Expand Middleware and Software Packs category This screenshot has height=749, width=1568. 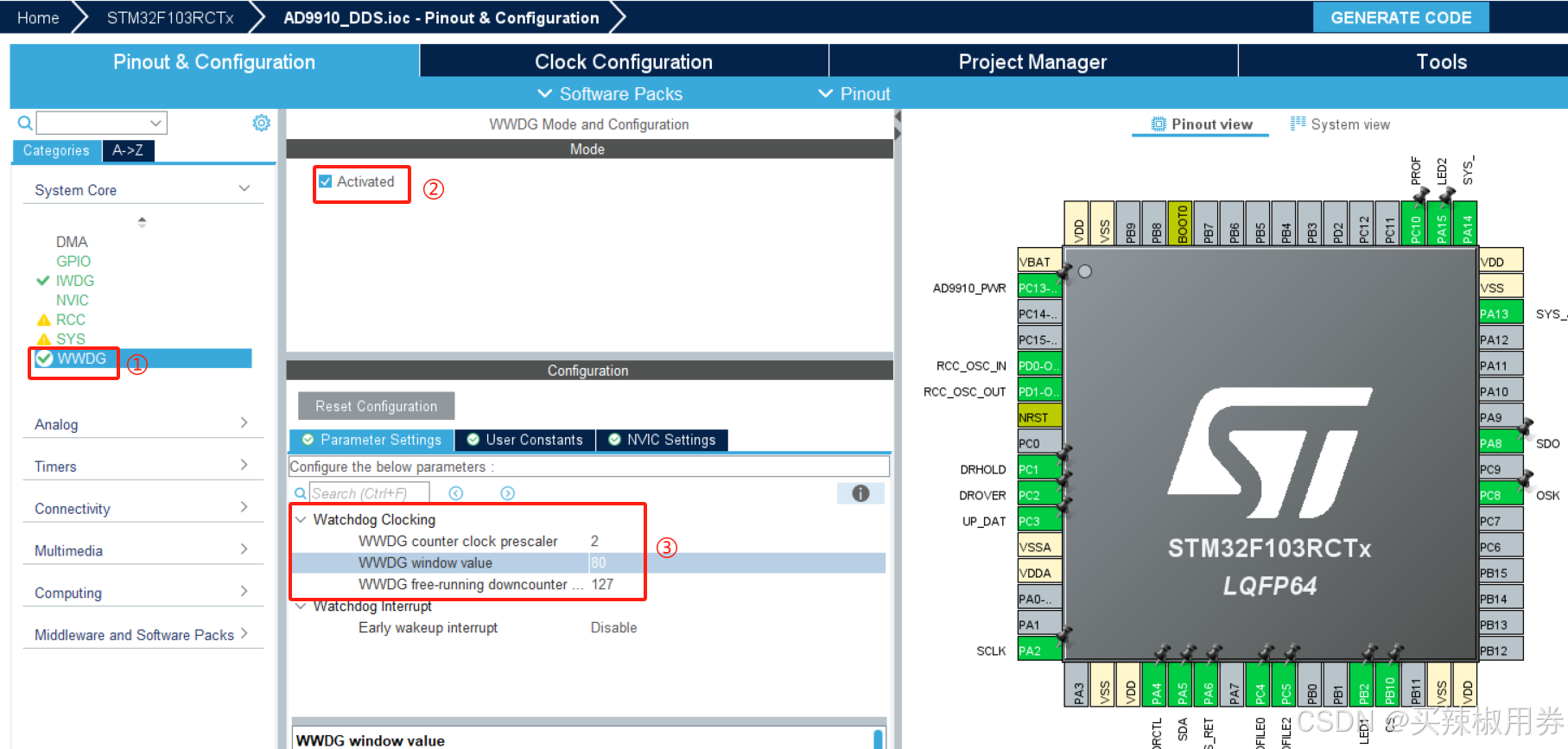pos(244,634)
